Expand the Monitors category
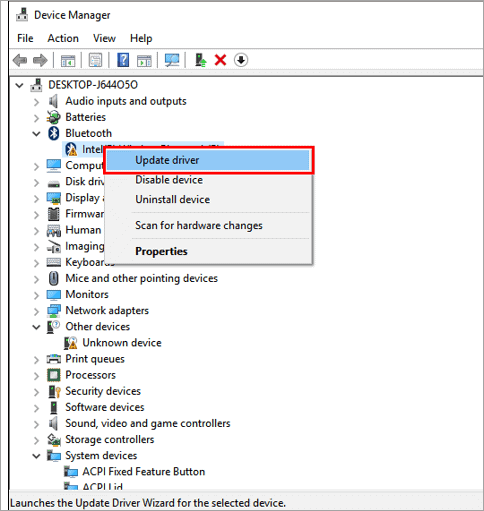Image resolution: width=484 pixels, height=511 pixels. click(36, 295)
